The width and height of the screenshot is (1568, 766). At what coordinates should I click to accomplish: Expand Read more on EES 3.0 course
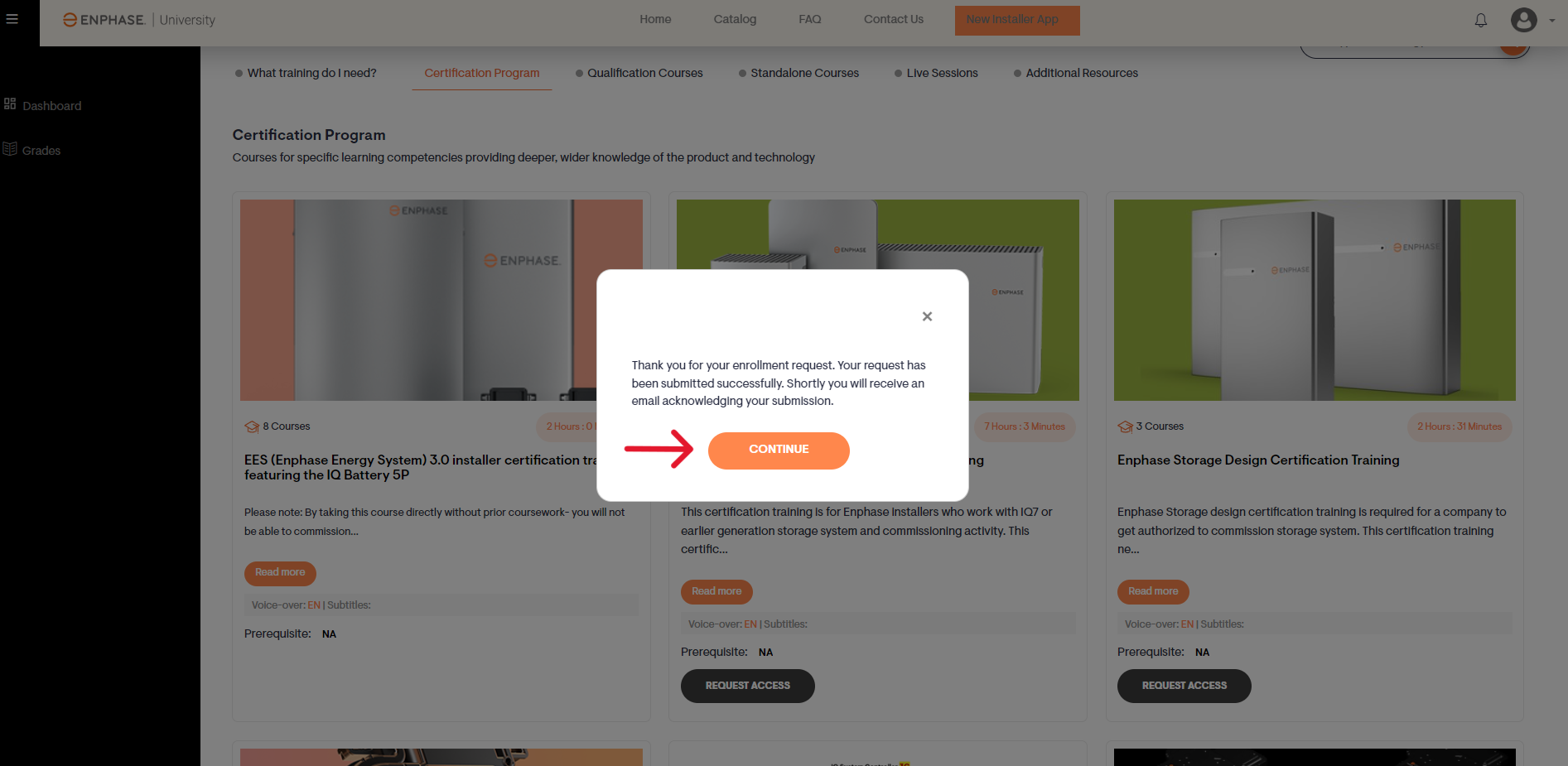pos(280,573)
